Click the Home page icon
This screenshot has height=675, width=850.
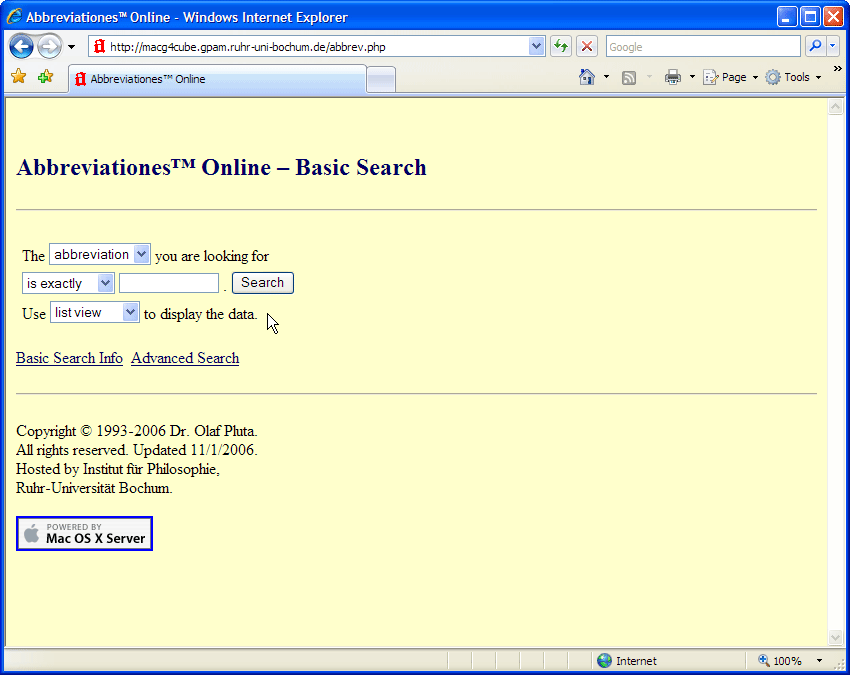[587, 78]
